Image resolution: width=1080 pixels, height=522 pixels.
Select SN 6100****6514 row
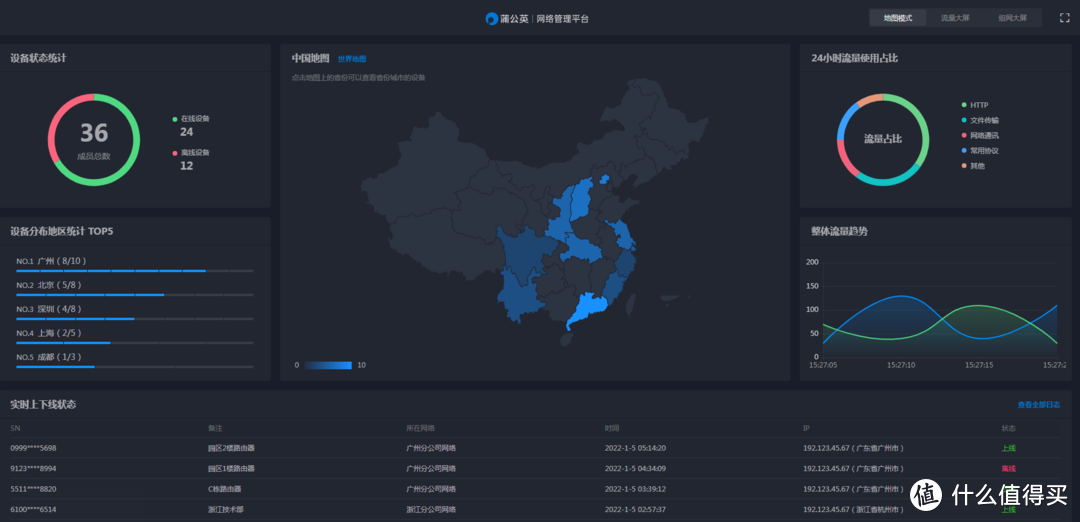coord(535,510)
